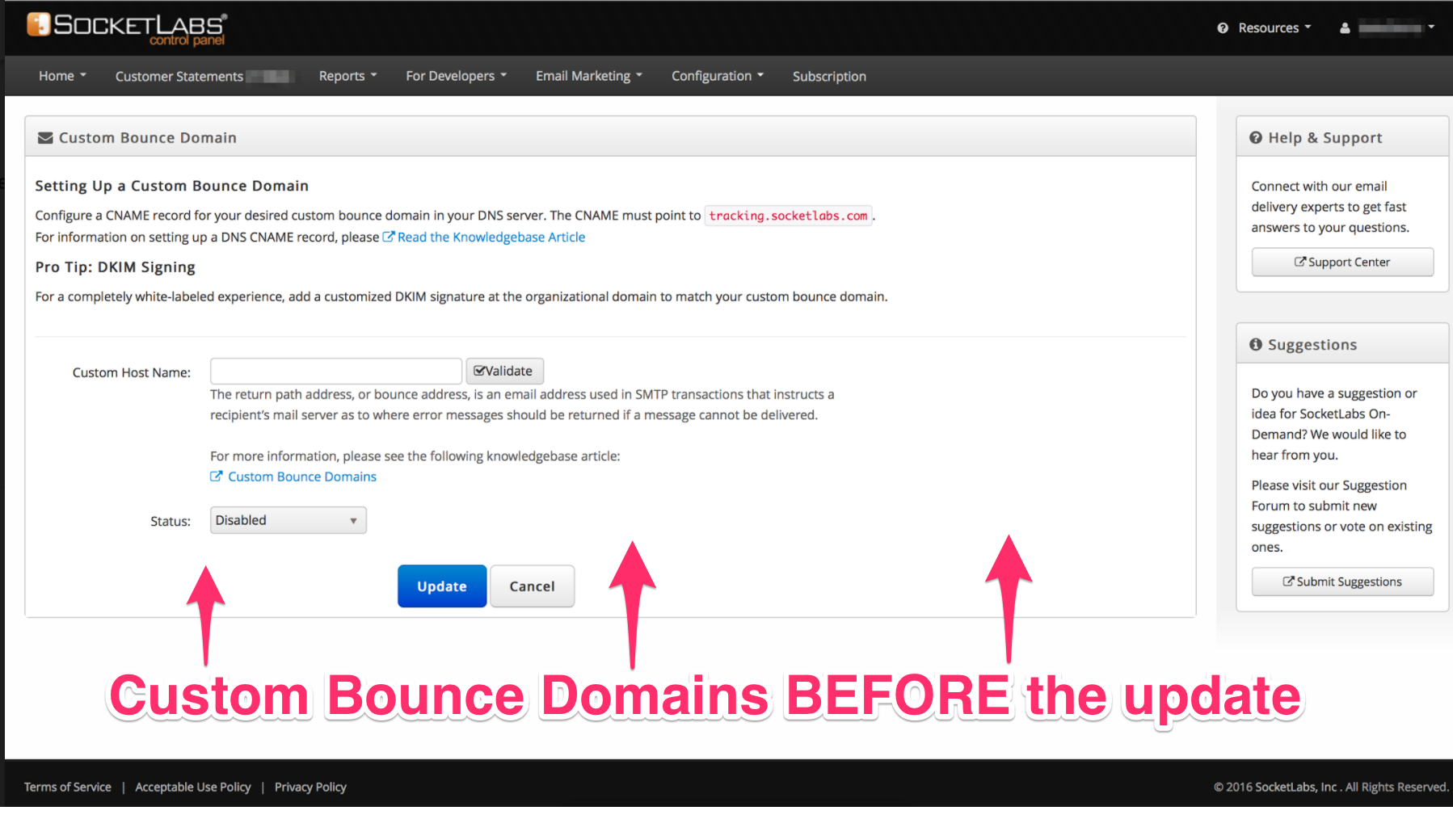Go to the Subscription page
Image resolution: width=1453 pixels, height=840 pixels.
pos(829,76)
